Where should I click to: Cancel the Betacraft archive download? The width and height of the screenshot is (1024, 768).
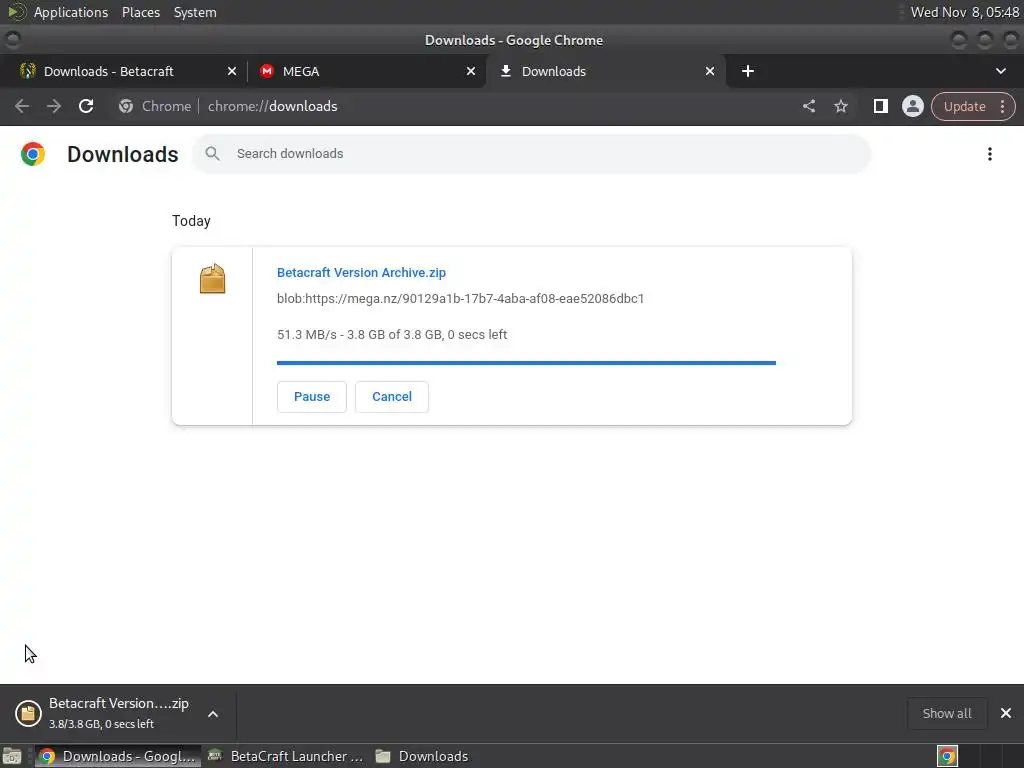392,397
